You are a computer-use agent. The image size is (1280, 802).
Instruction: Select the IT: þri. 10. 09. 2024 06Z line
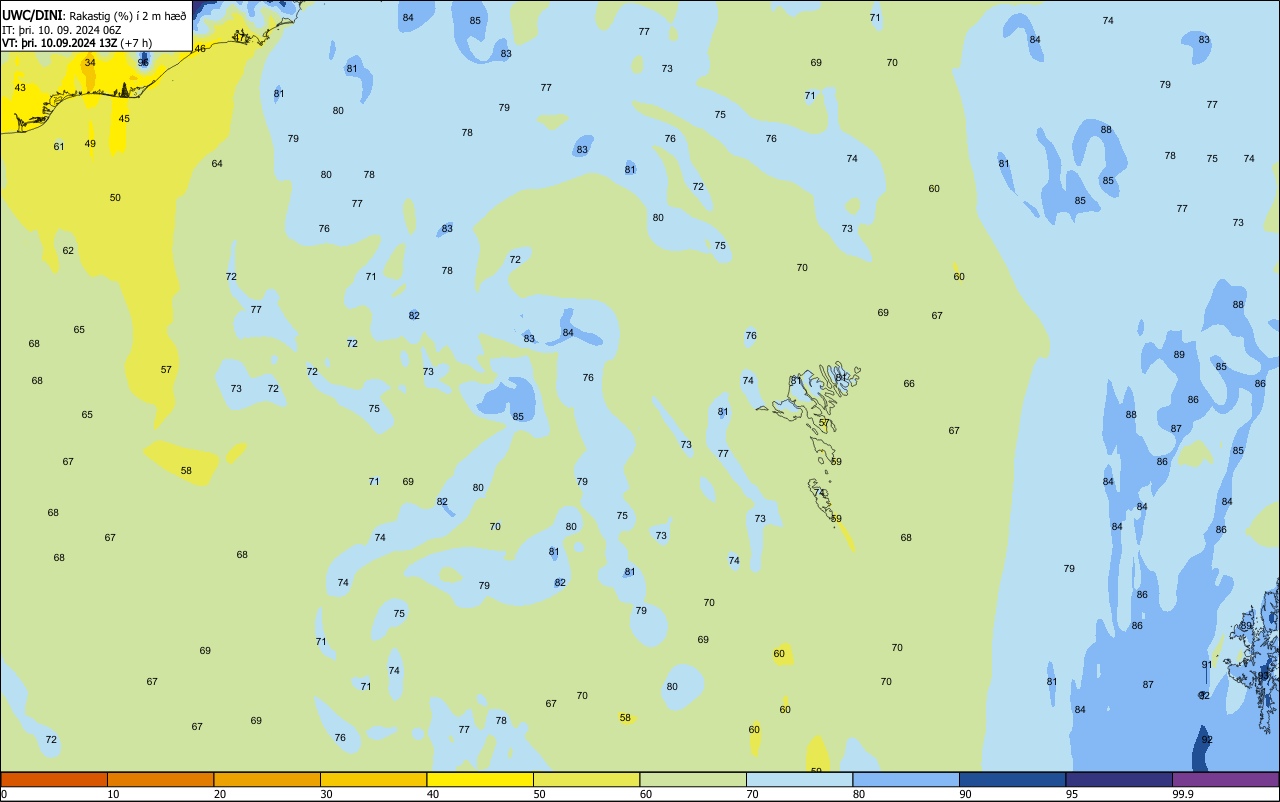tap(62, 29)
